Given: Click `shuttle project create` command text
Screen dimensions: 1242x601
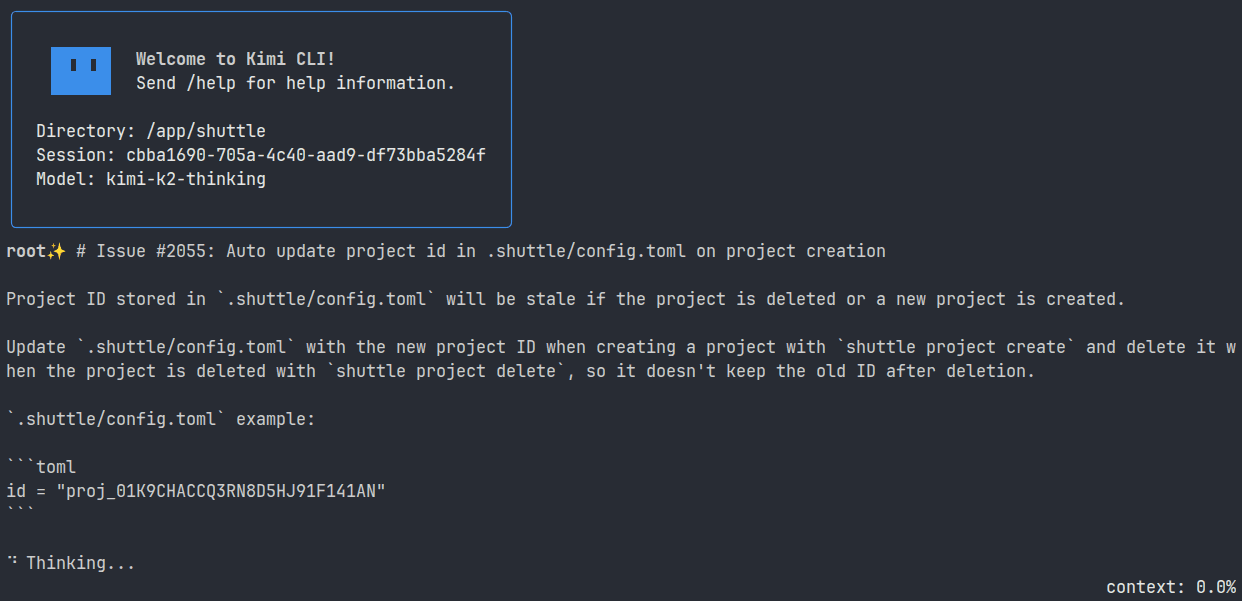Looking at the screenshot, I should tap(955, 347).
